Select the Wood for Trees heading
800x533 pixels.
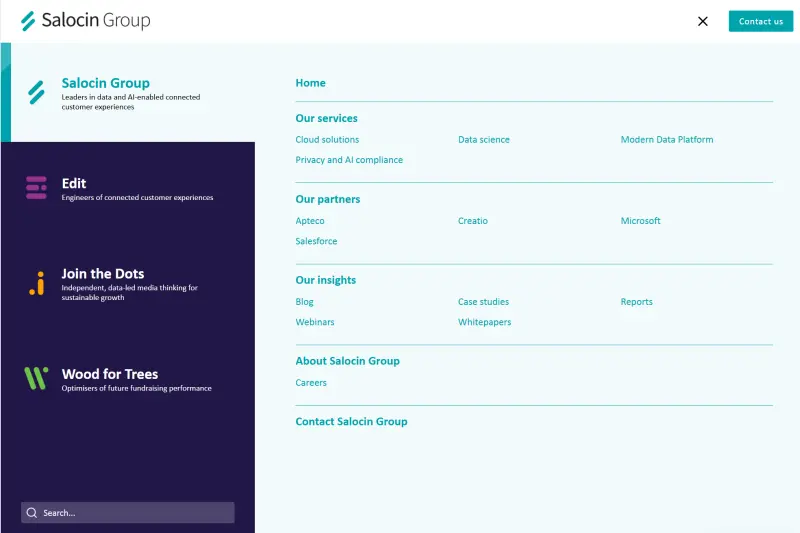click(110, 374)
